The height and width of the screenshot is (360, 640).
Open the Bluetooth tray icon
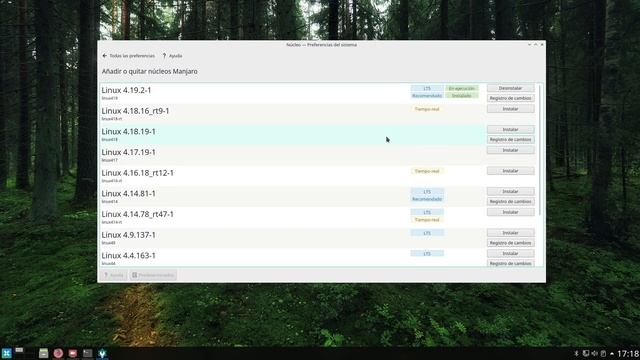coord(577,353)
